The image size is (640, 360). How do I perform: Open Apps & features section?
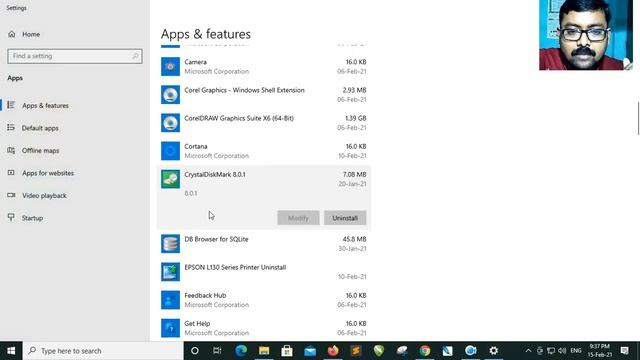click(x=45, y=105)
